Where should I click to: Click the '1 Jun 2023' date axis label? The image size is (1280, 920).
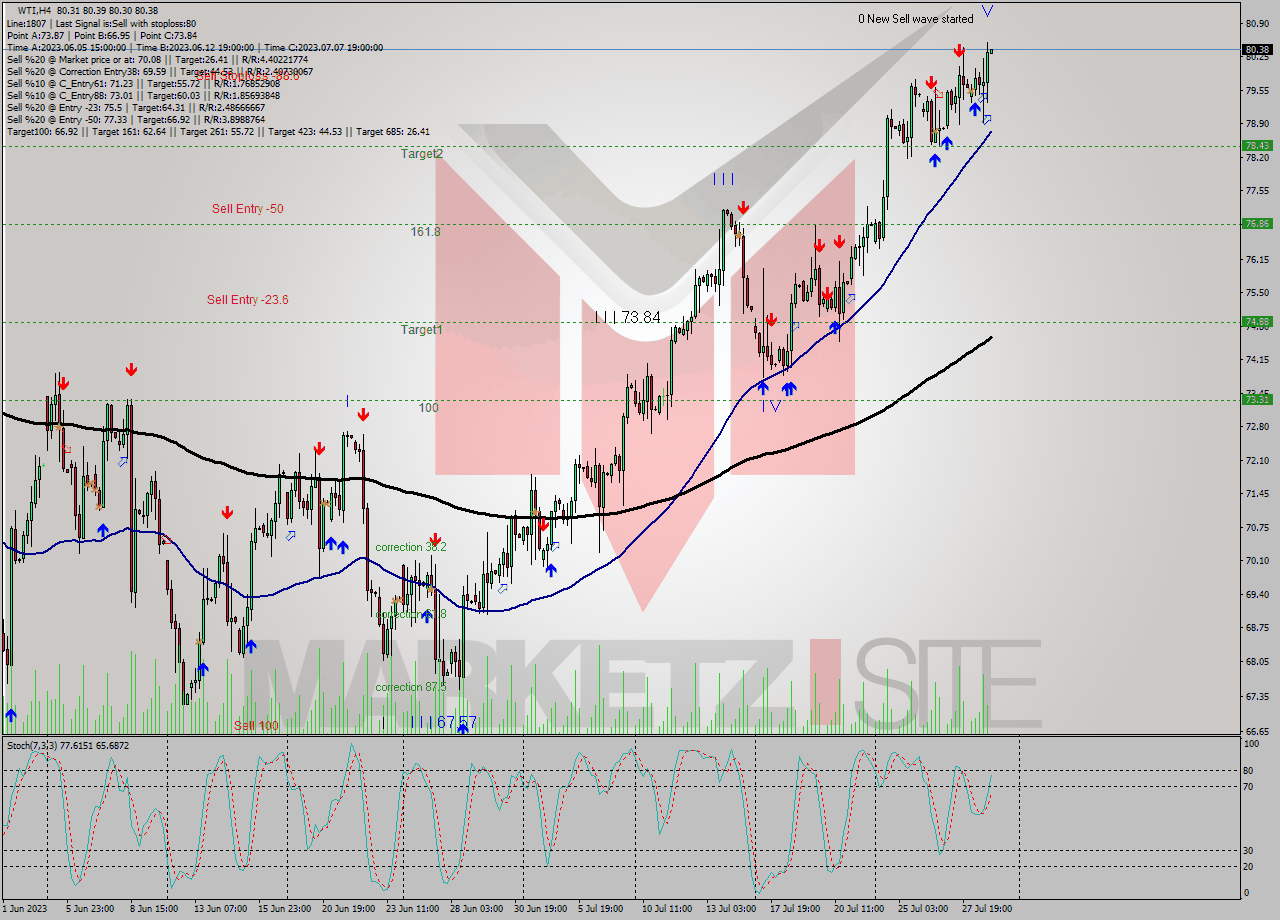(x=25, y=909)
